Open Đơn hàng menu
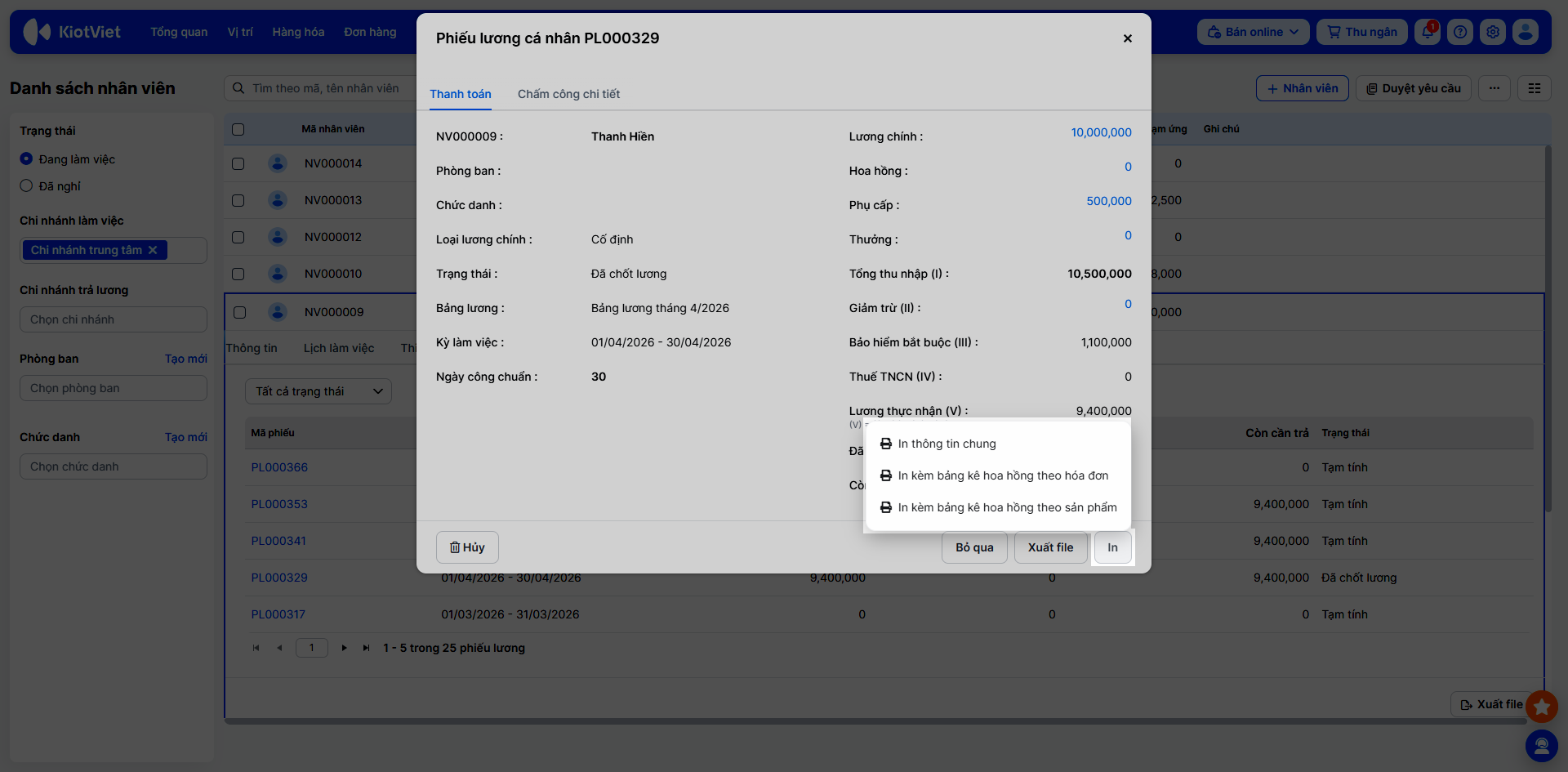This screenshot has width=1568, height=772. click(x=370, y=32)
